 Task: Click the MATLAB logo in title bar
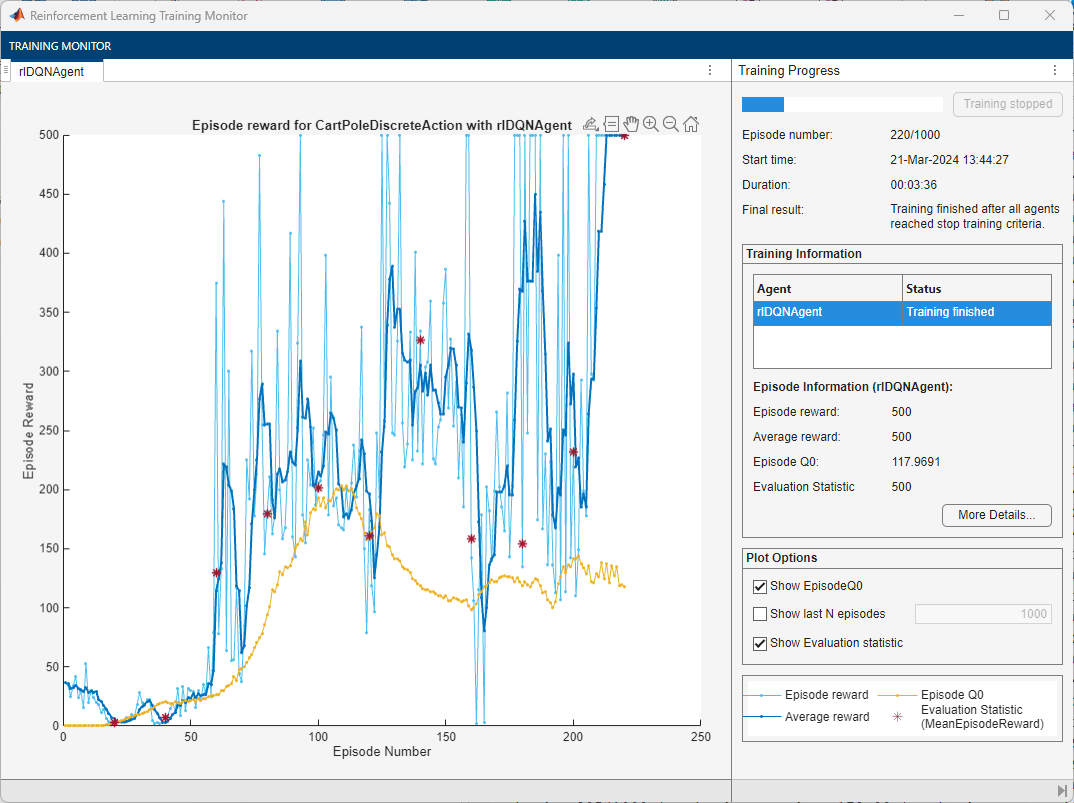pyautogui.click(x=17, y=16)
